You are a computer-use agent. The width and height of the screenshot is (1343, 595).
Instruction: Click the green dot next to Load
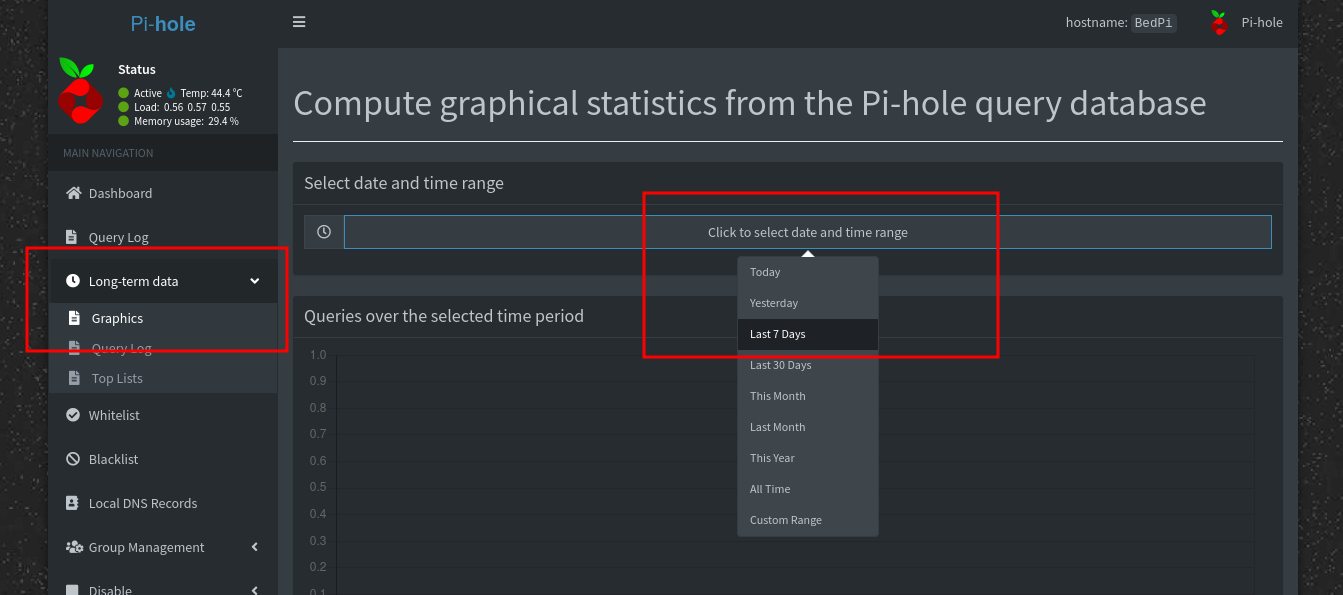tap(124, 107)
